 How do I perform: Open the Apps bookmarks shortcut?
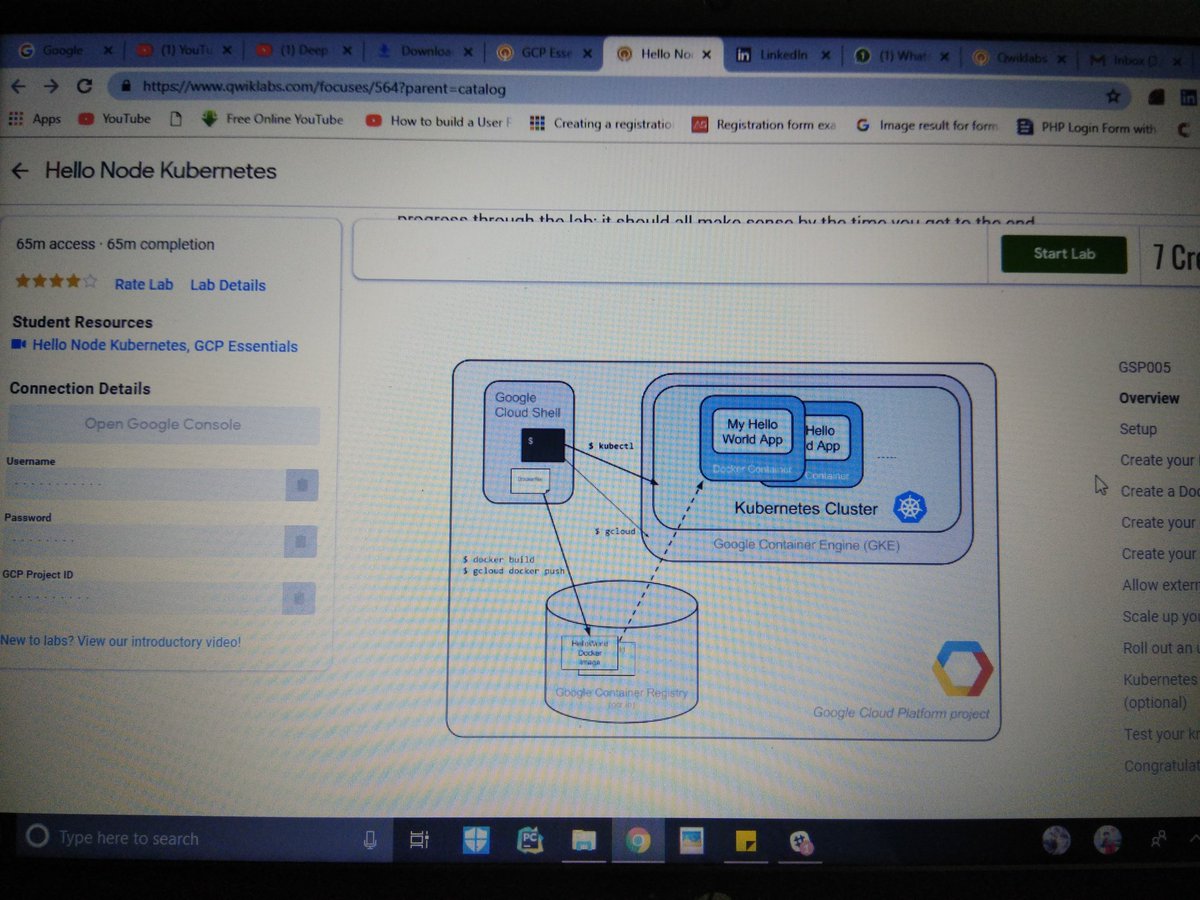[35, 118]
